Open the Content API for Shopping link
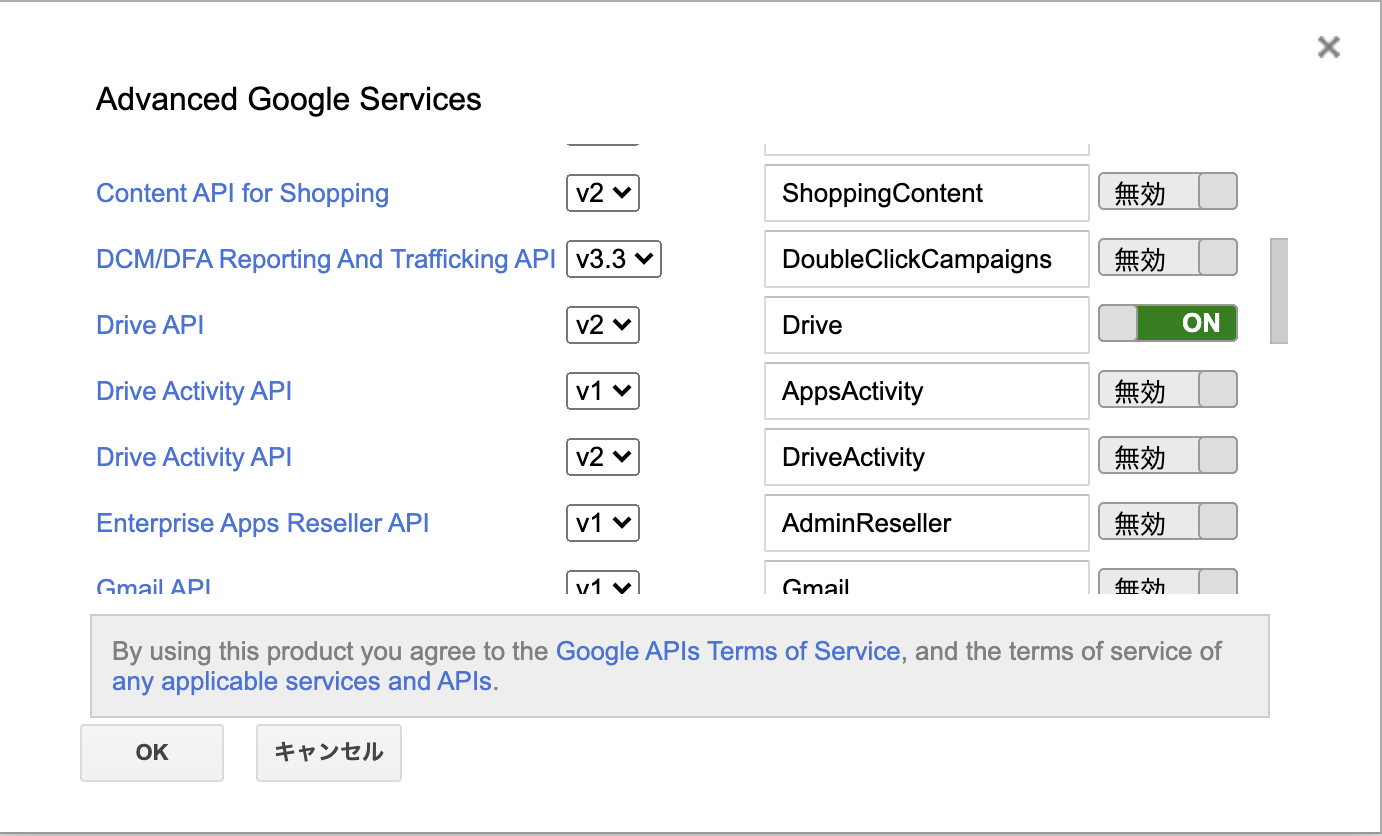This screenshot has width=1382, height=836. click(x=242, y=193)
